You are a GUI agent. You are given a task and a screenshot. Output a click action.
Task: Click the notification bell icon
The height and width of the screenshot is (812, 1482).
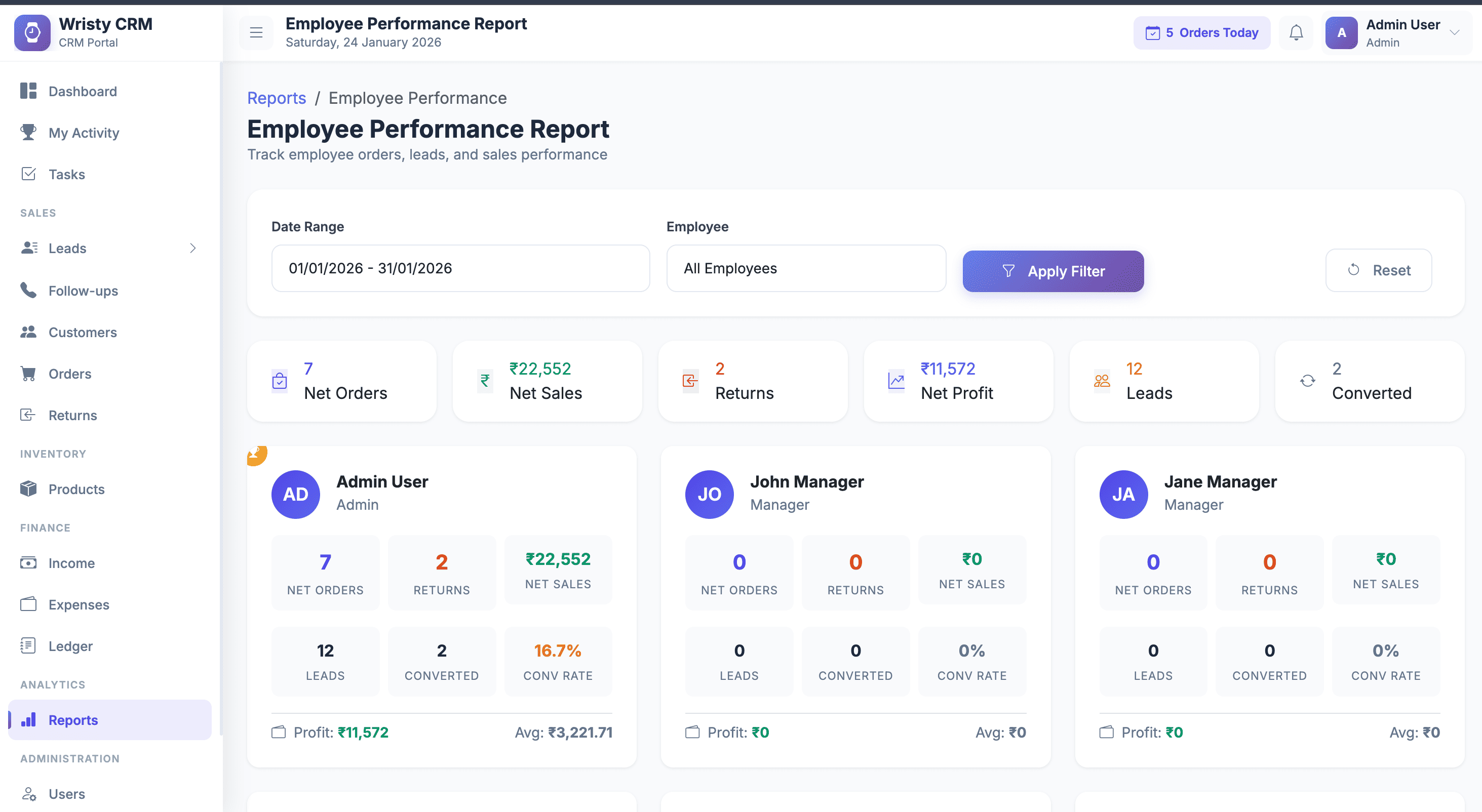click(1296, 33)
